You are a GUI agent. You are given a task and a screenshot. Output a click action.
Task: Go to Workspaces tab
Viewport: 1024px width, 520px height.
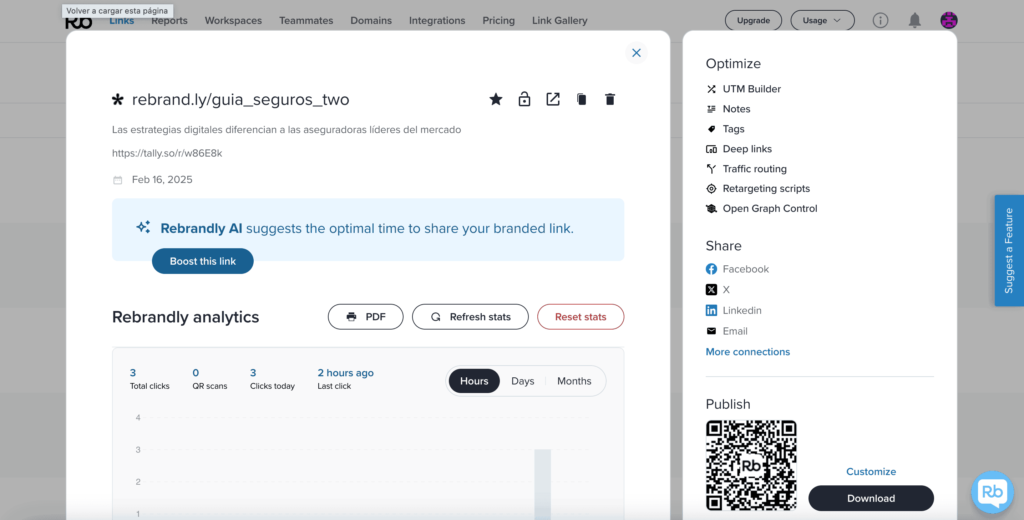233,20
